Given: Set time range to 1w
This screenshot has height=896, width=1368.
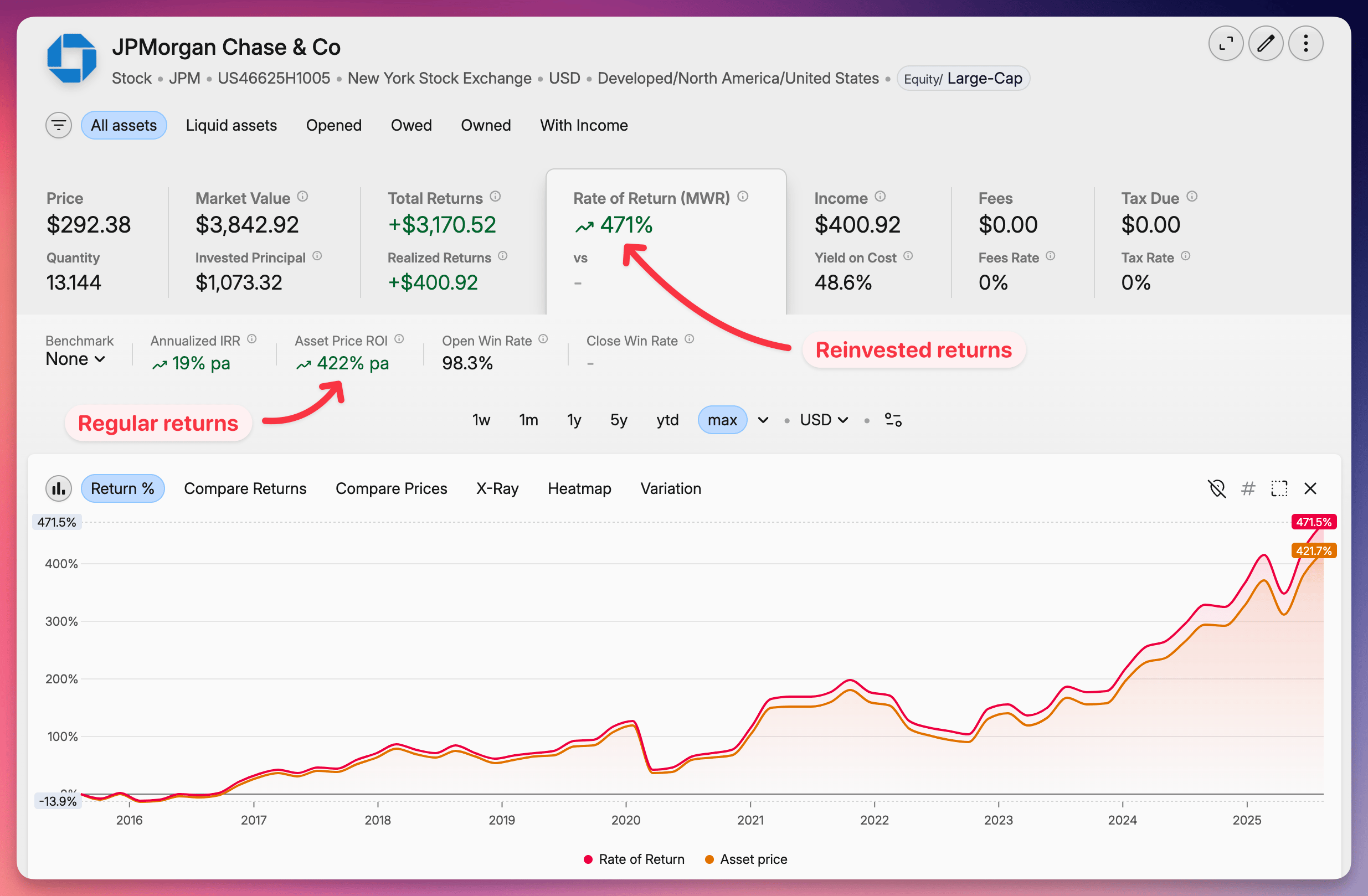Looking at the screenshot, I should [x=481, y=420].
